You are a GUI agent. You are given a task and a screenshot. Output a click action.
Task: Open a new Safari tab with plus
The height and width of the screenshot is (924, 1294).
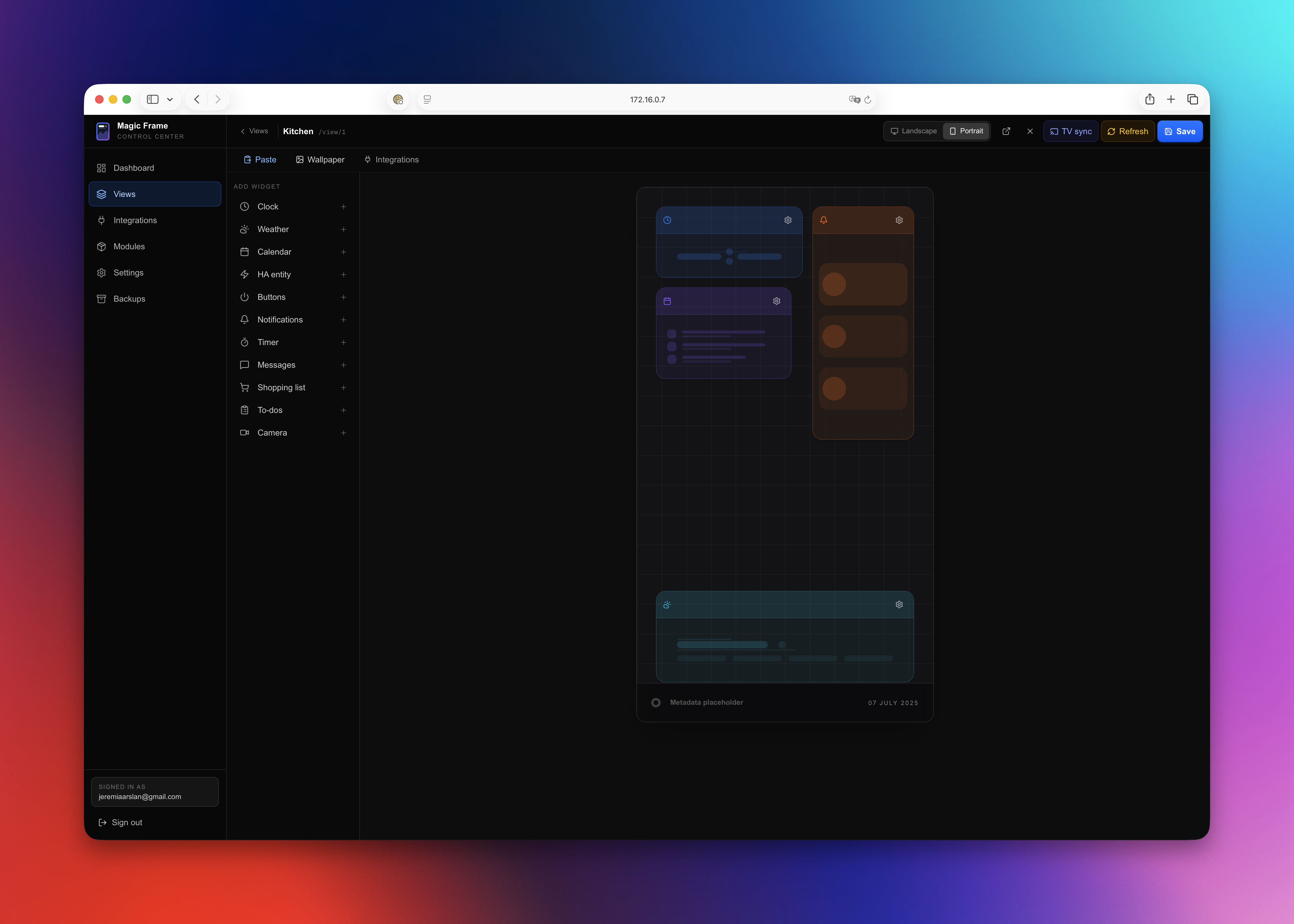[1171, 99]
